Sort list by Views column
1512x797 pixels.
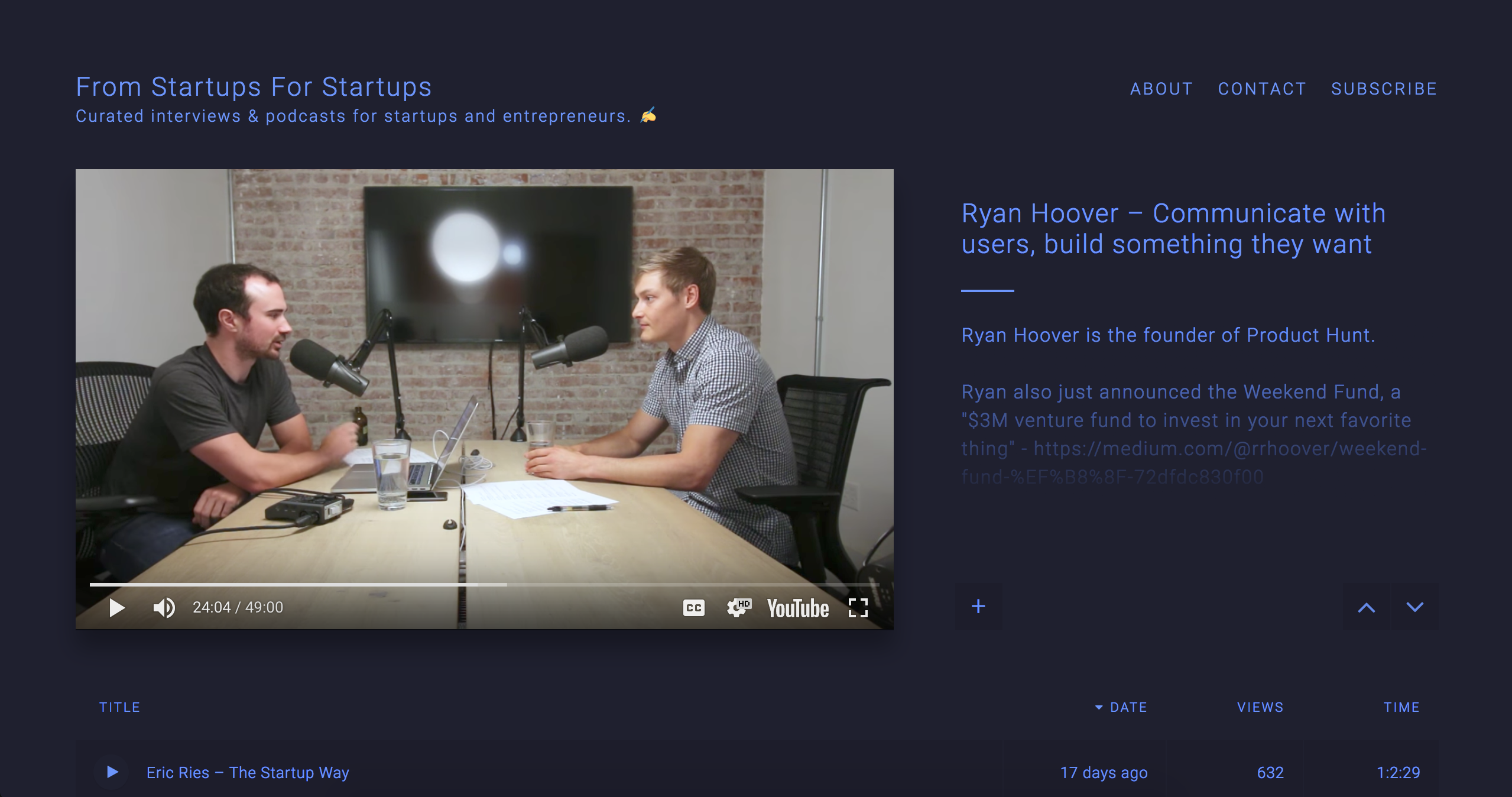pyautogui.click(x=1260, y=707)
